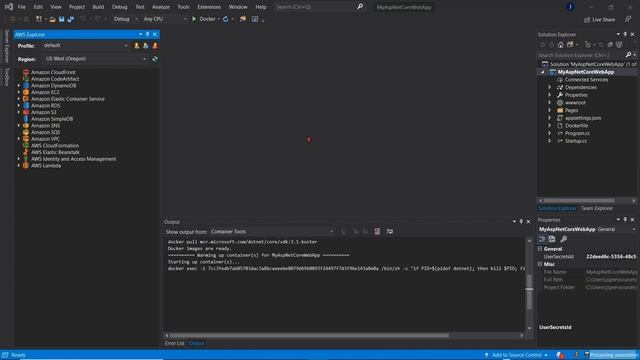Click the user account avatar icon

[570, 7]
